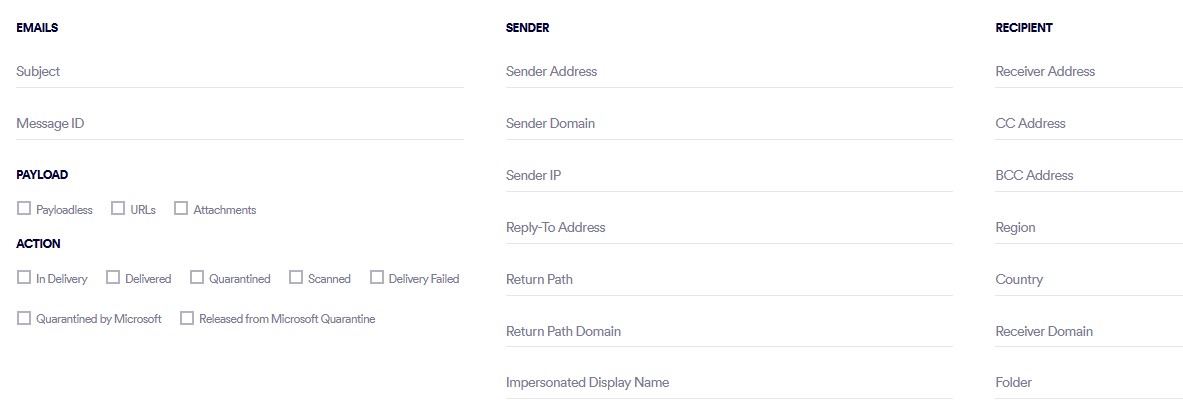The height and width of the screenshot is (412, 1183).
Task: Select the Impersonated Display Name field
Action: coord(729,383)
